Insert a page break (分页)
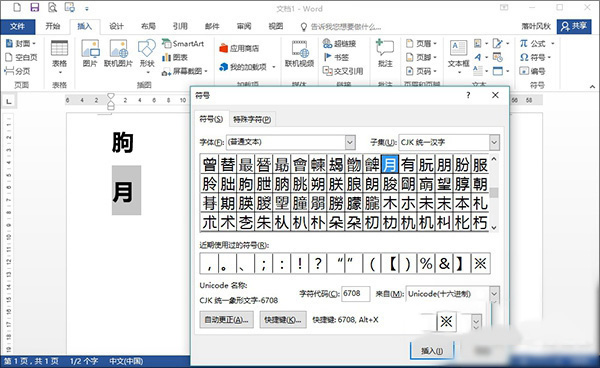This screenshot has width=600, height=368. coord(17,71)
